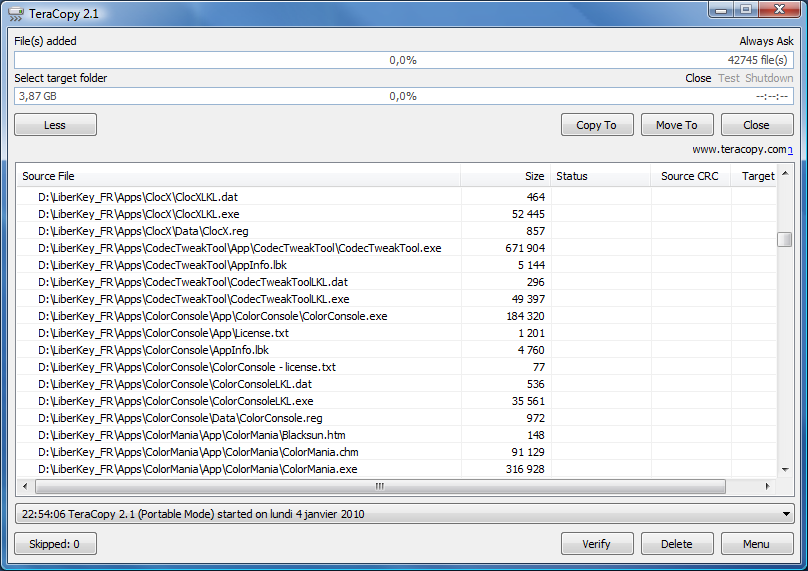The image size is (808, 571).
Task: Select the ColorConsole\App\License.txt row
Action: pos(396,333)
